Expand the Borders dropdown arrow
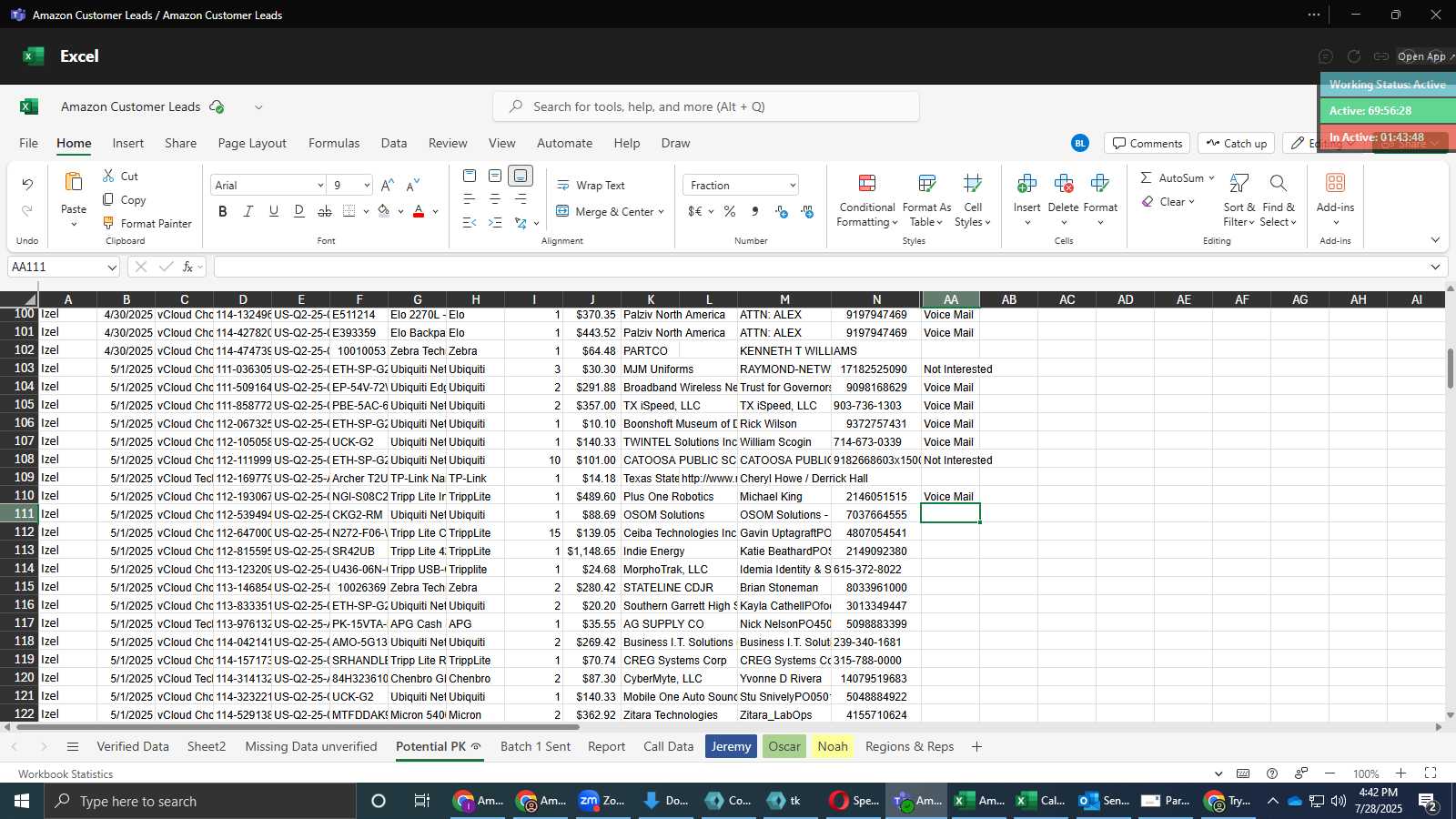Screen dimensions: 1456x819 click(x=366, y=212)
